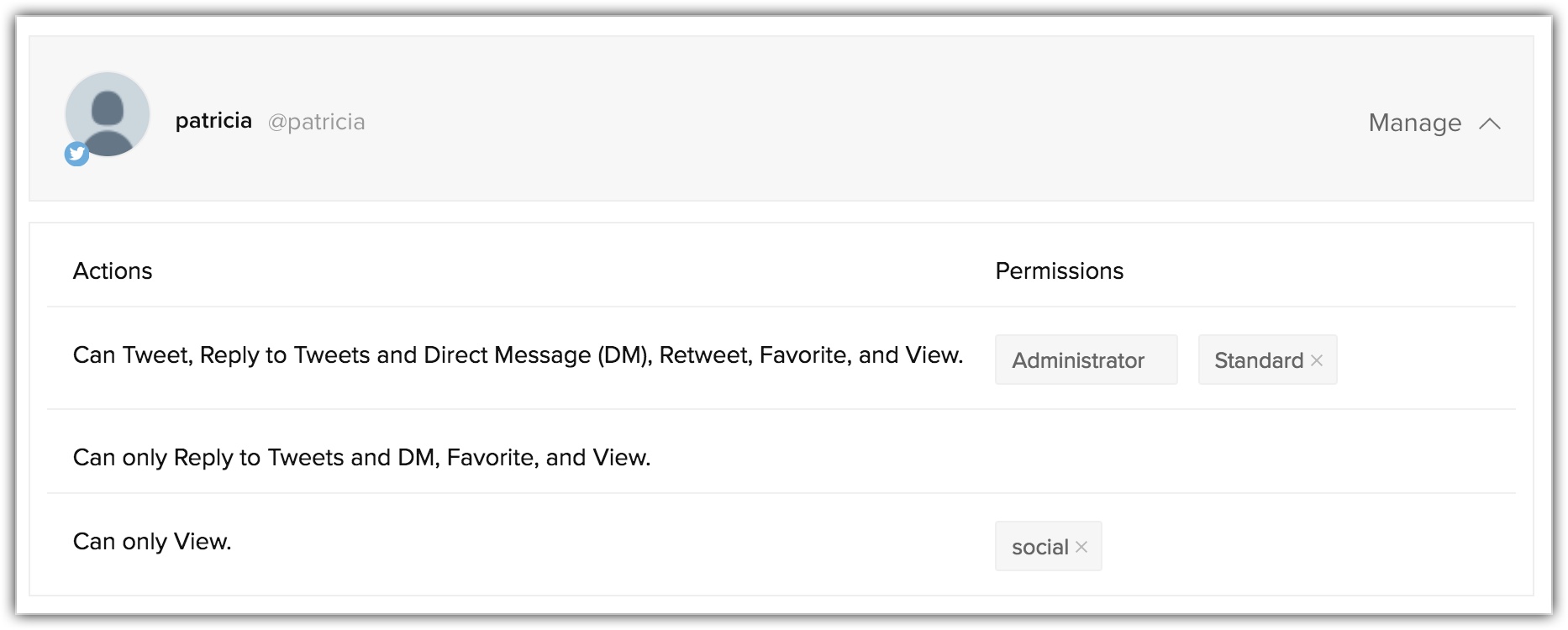This screenshot has width=1568, height=630.
Task: Click the patricia account name
Action: pos(213,121)
